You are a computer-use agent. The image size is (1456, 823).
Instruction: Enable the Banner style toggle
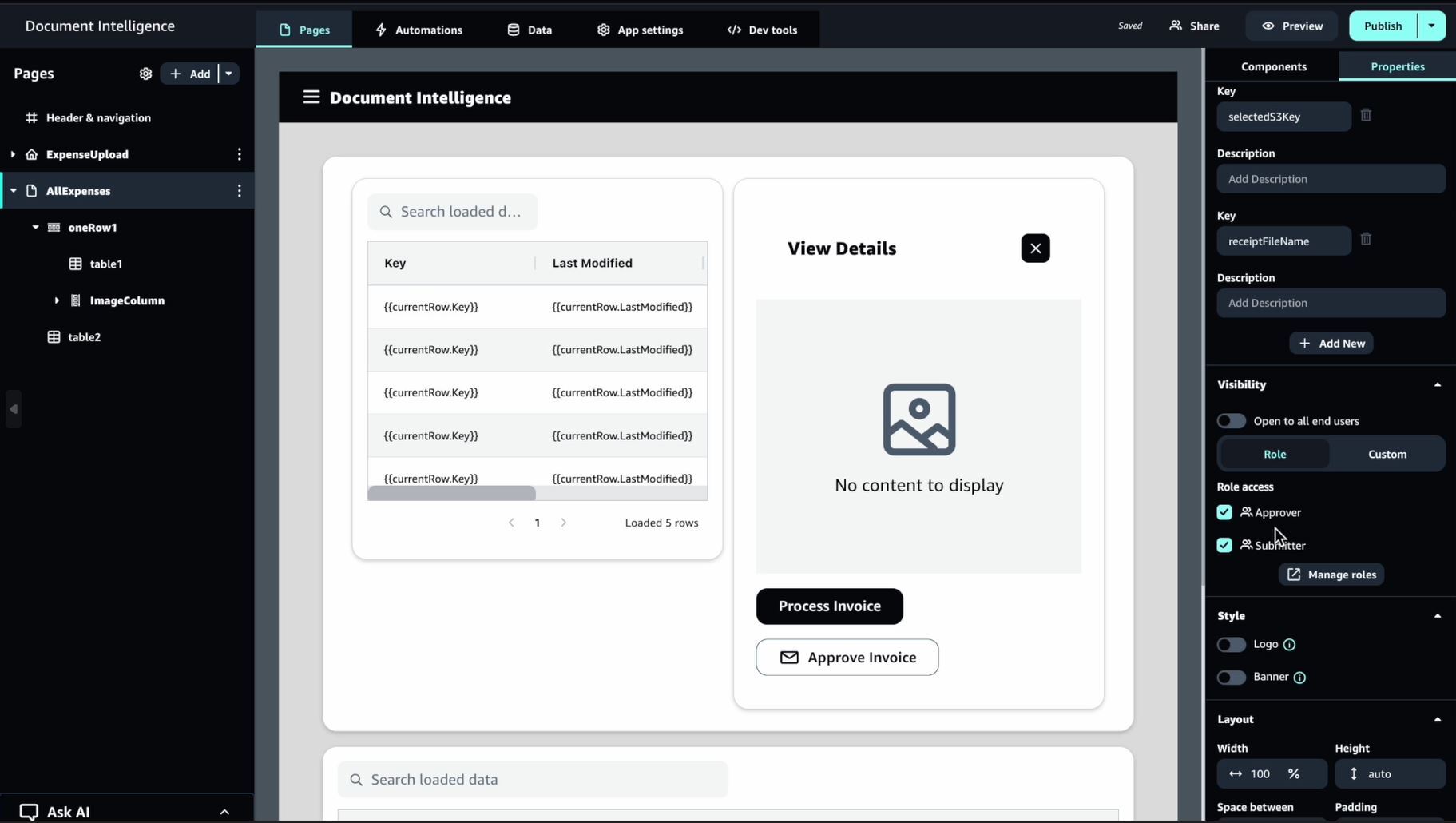click(1231, 677)
